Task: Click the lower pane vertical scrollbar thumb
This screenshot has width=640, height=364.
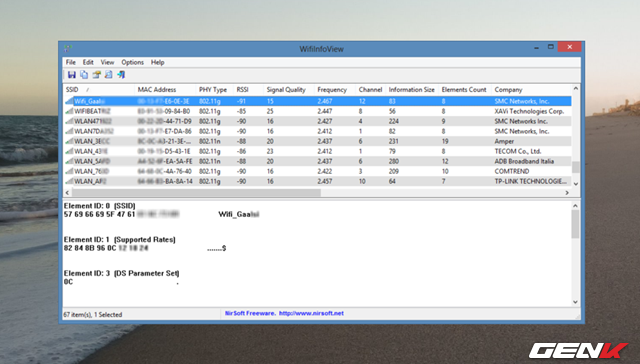Action: click(576, 224)
